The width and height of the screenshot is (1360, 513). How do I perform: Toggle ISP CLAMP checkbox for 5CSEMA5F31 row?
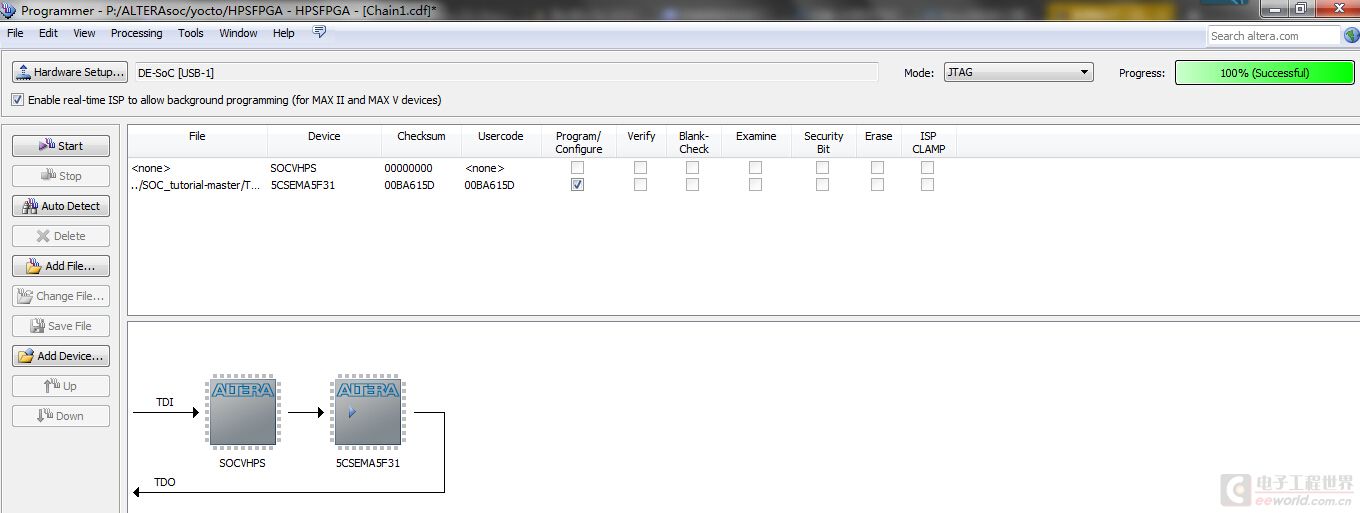(927, 185)
